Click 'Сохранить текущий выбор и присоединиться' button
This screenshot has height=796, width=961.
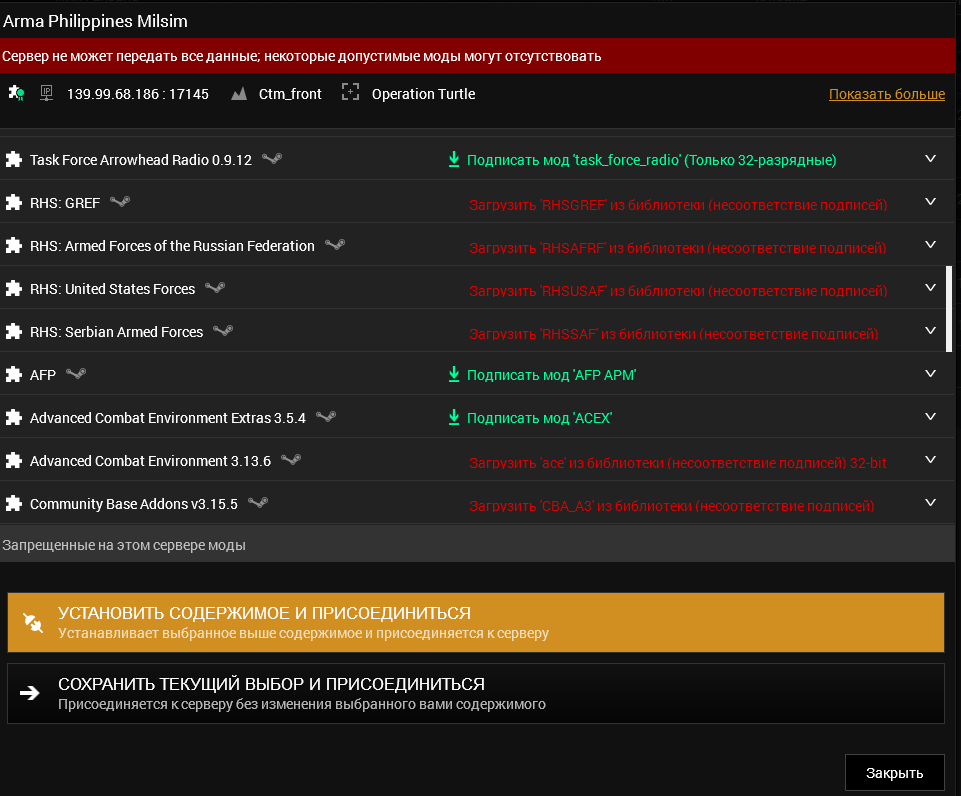(x=476, y=693)
